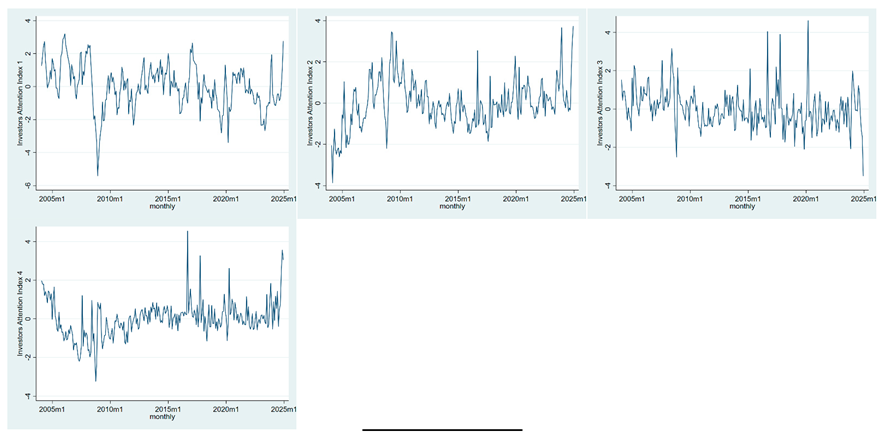Screen dimensions: 884x436
Task: Open the Investors Attention Index 3 graph
Action: click(742, 100)
